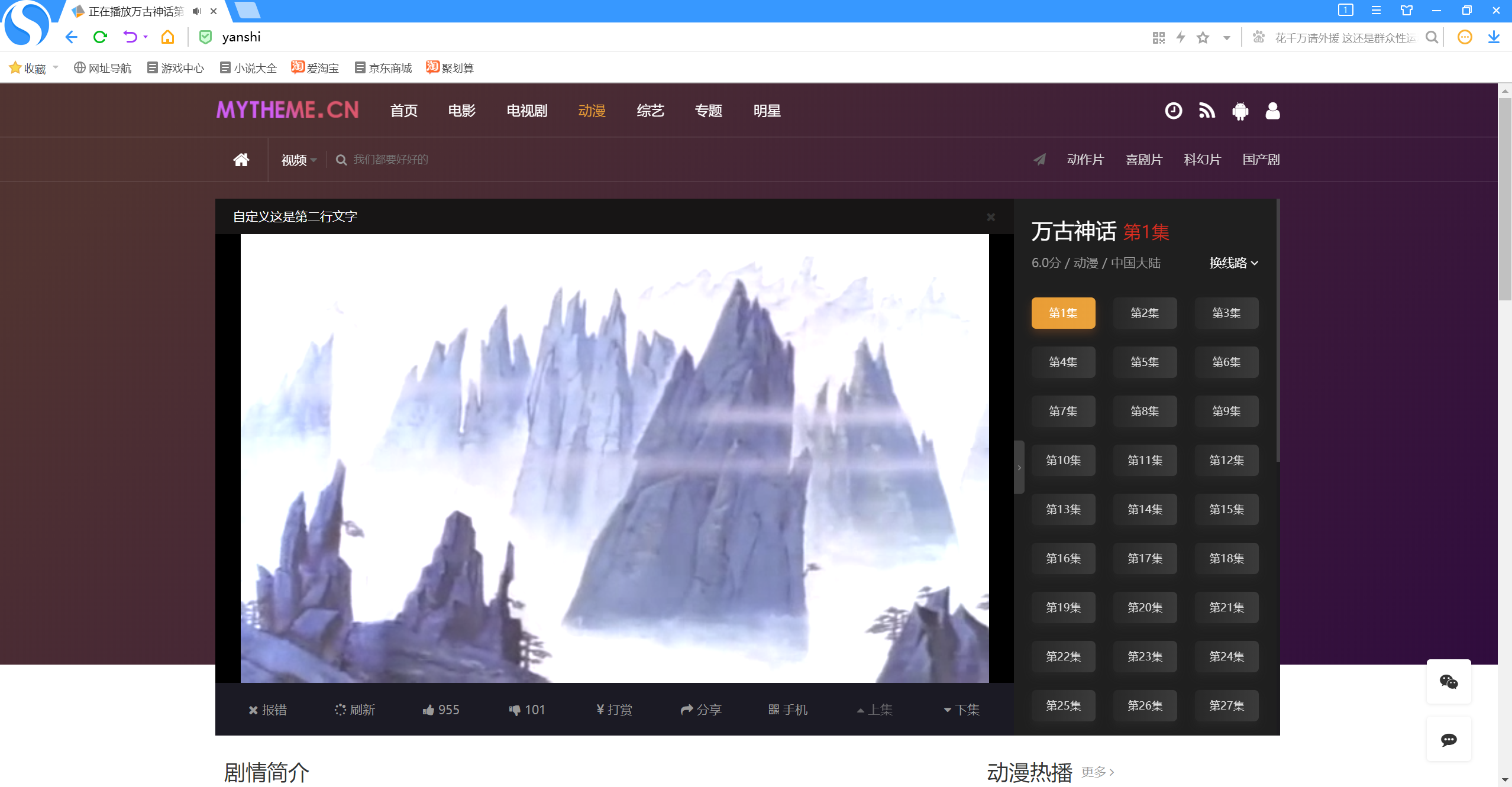Open the Android app icon
Screen dimensions: 1512x787
coord(1240,111)
